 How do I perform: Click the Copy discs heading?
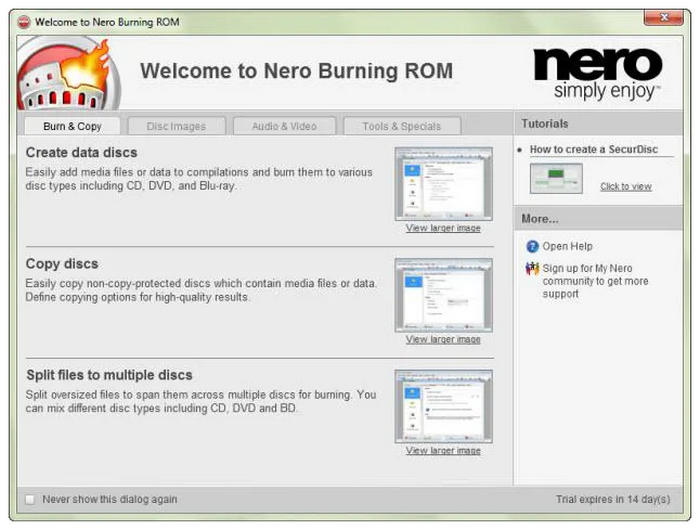click(x=62, y=264)
